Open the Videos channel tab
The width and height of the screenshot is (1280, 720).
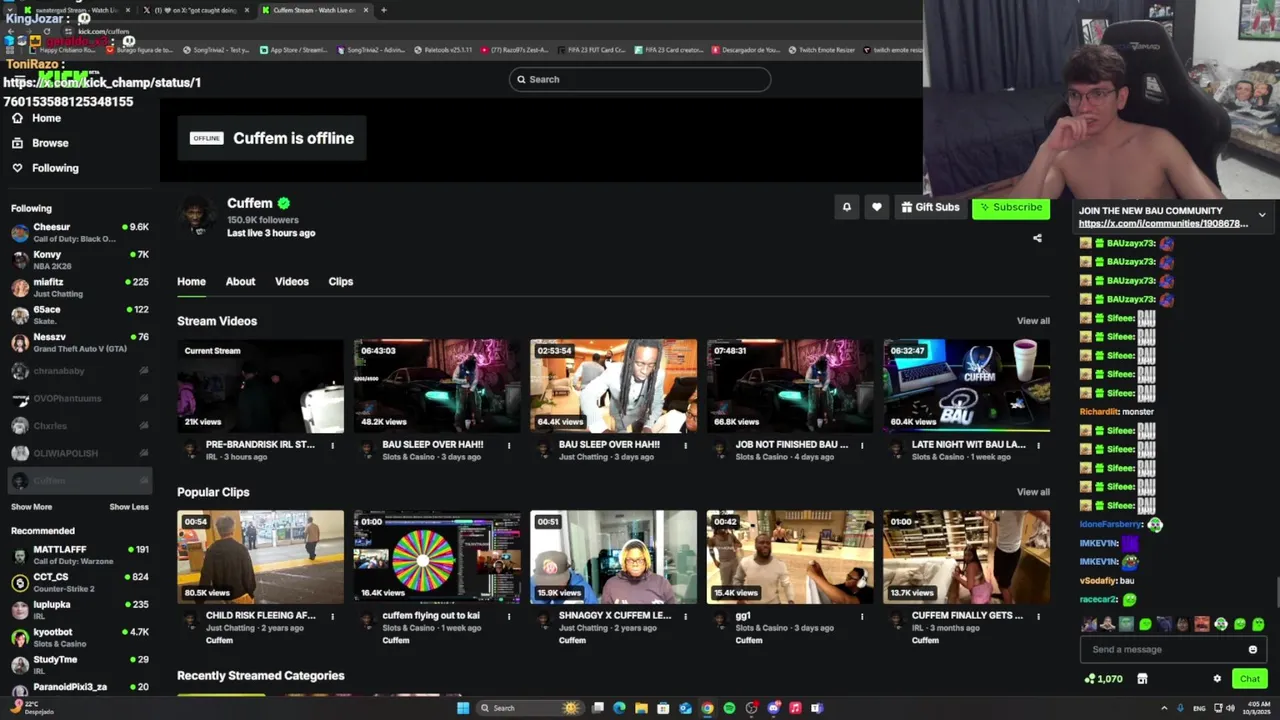(x=292, y=282)
